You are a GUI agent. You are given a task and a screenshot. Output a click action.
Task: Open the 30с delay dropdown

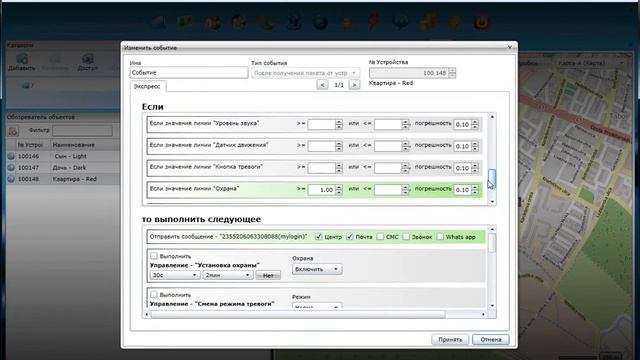click(x=175, y=276)
